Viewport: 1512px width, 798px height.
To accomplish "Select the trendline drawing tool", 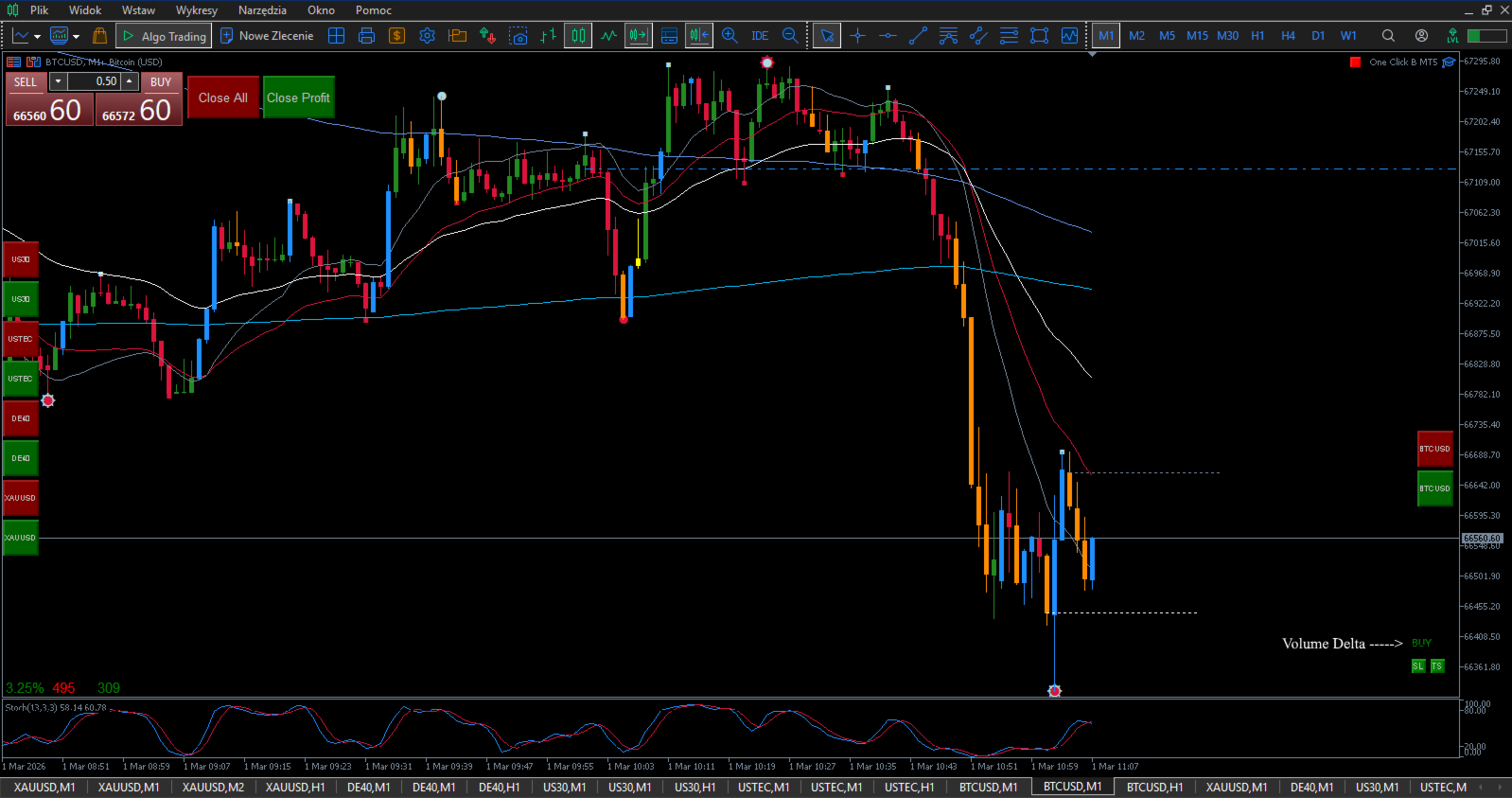I will pos(918,36).
